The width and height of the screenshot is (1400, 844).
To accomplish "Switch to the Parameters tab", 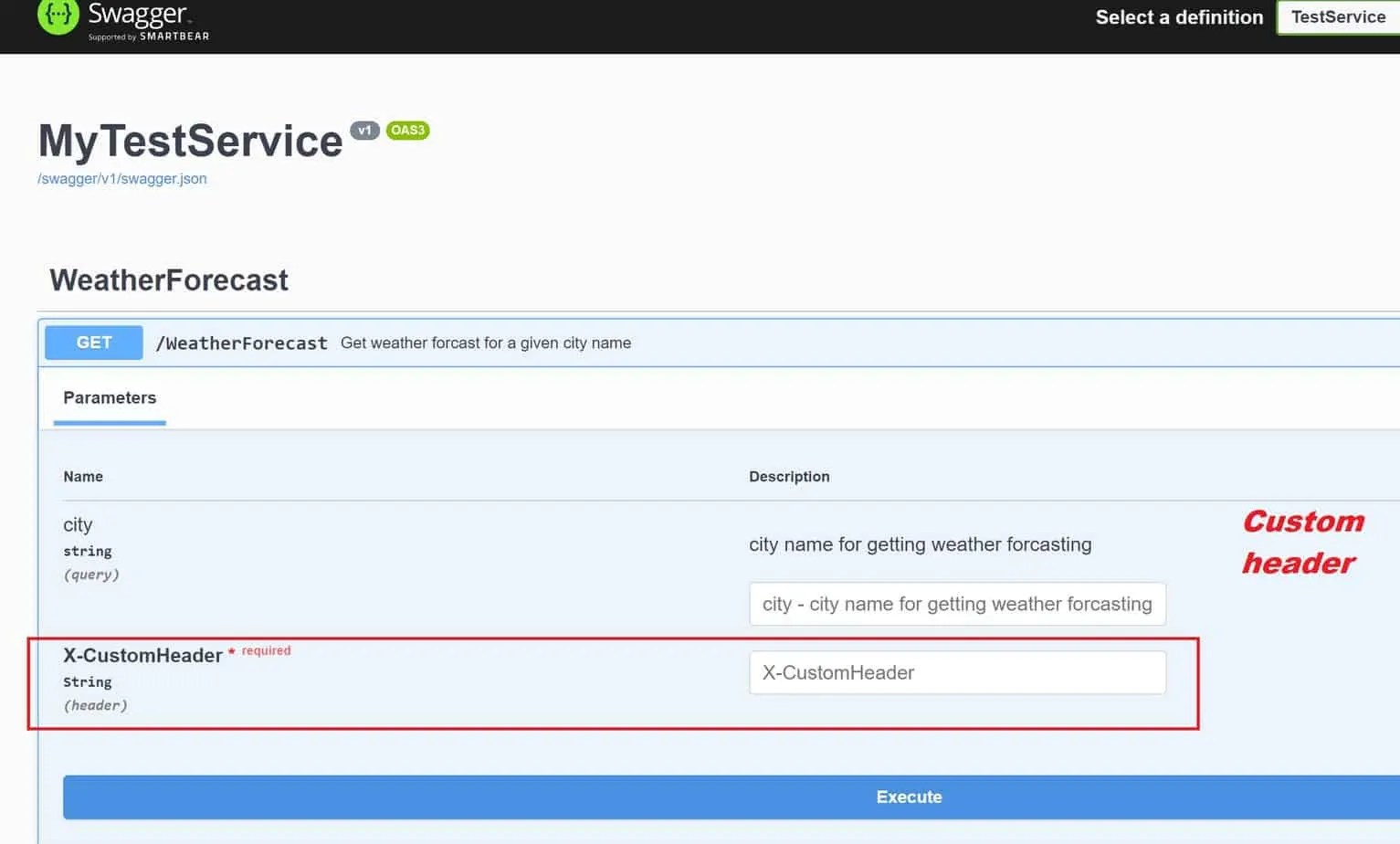I will point(110,398).
